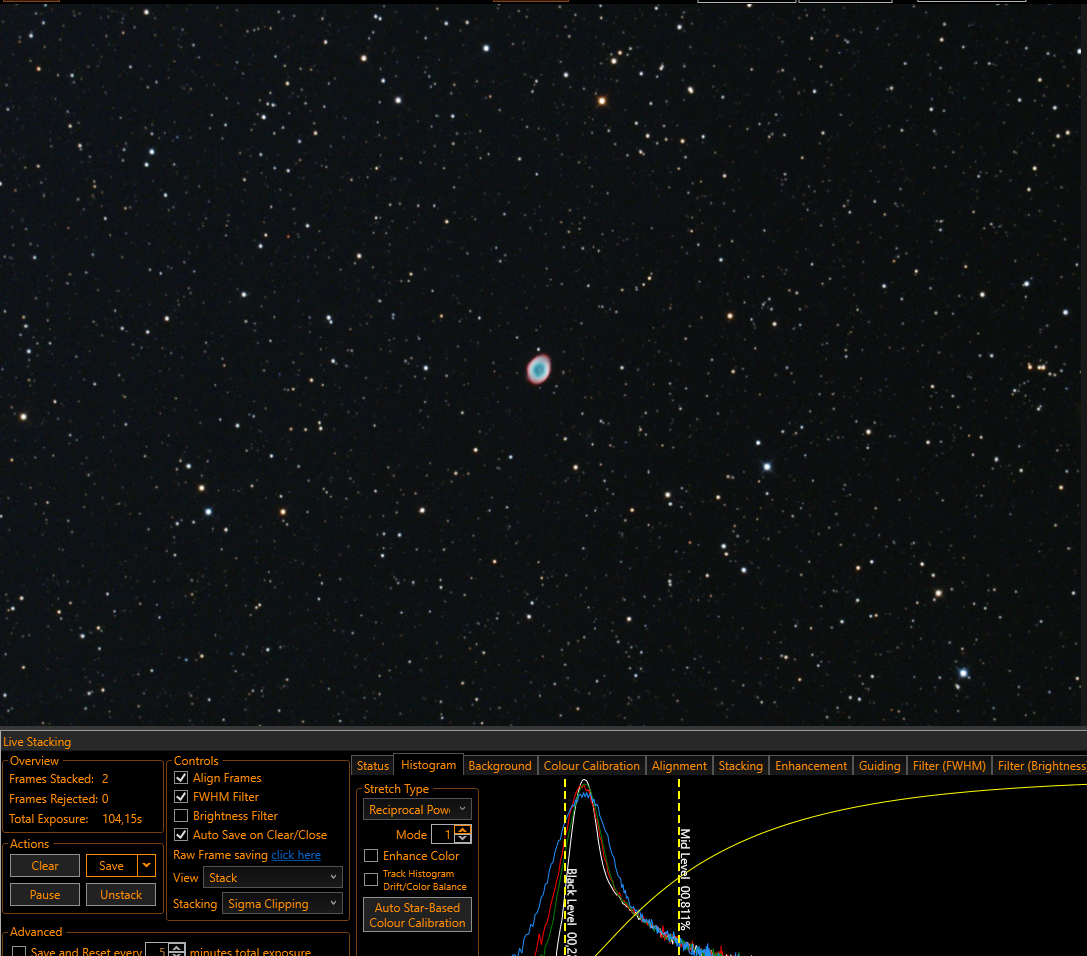Click the Ring Nebula in the image

tap(539, 369)
